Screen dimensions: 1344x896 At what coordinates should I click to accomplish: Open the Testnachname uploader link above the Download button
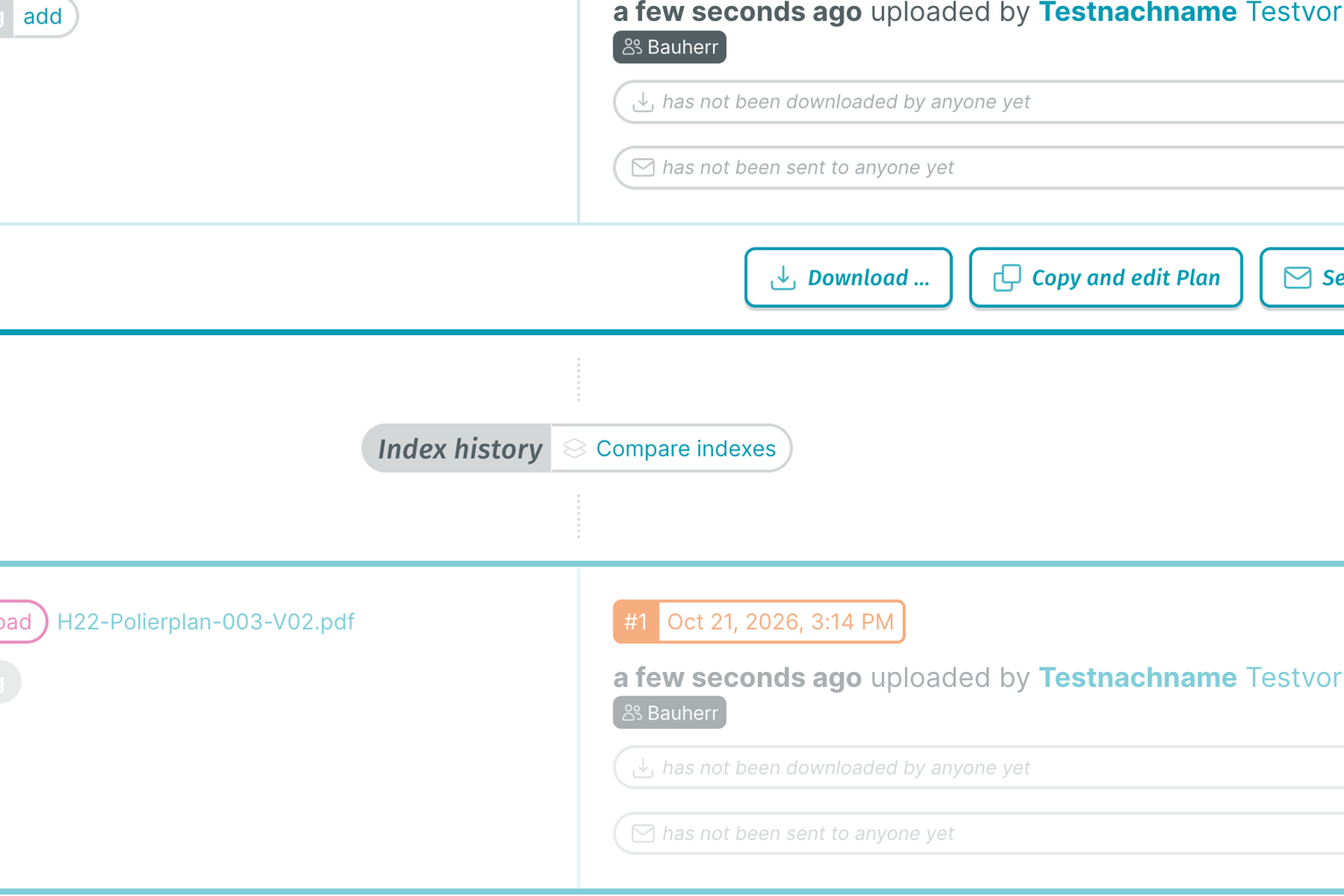click(x=1137, y=12)
